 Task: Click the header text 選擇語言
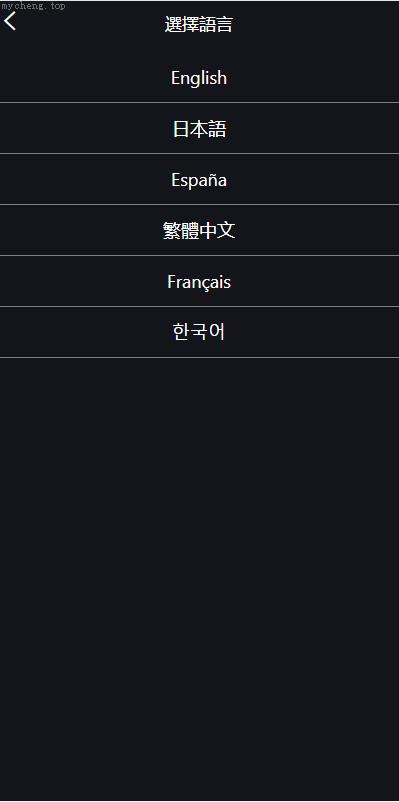pyautogui.click(x=199, y=25)
